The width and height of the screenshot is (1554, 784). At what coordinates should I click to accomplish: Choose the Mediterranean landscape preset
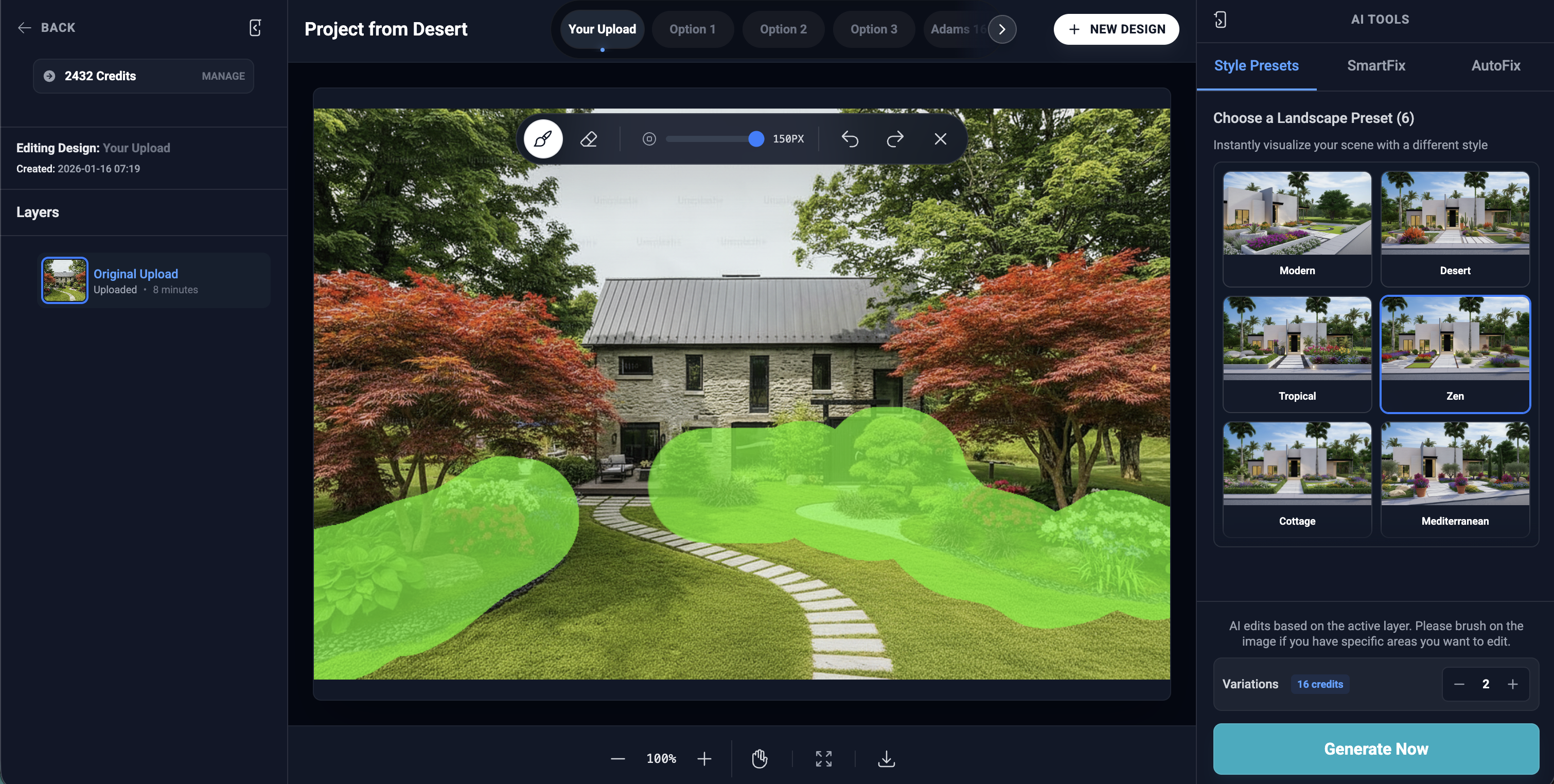1455,479
